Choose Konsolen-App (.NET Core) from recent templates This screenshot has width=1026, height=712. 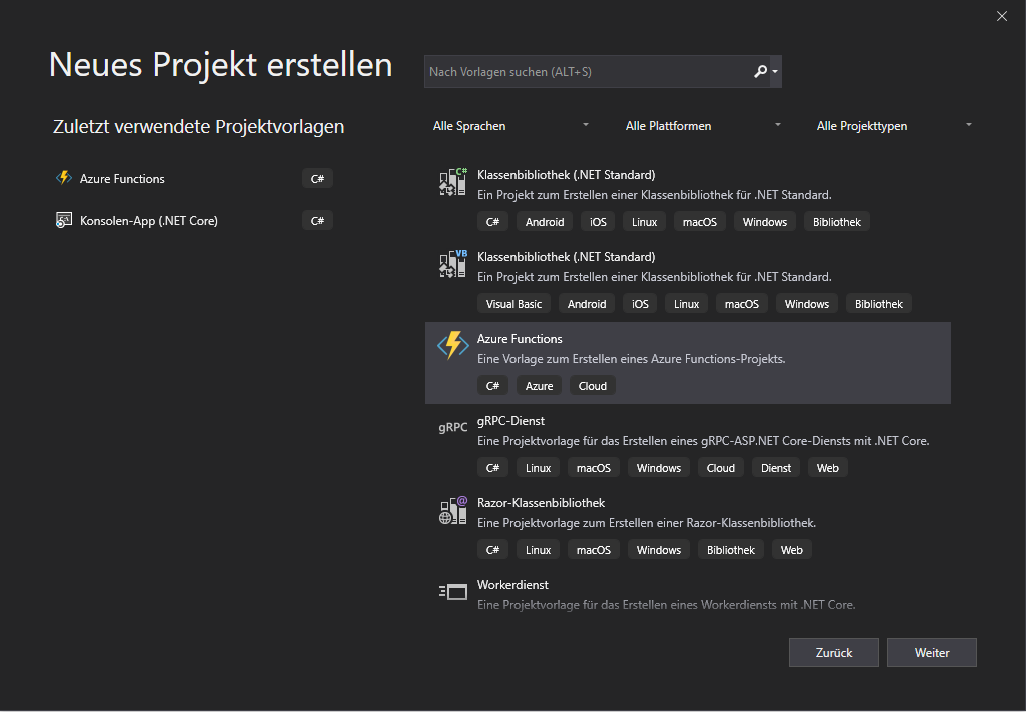[149, 221]
